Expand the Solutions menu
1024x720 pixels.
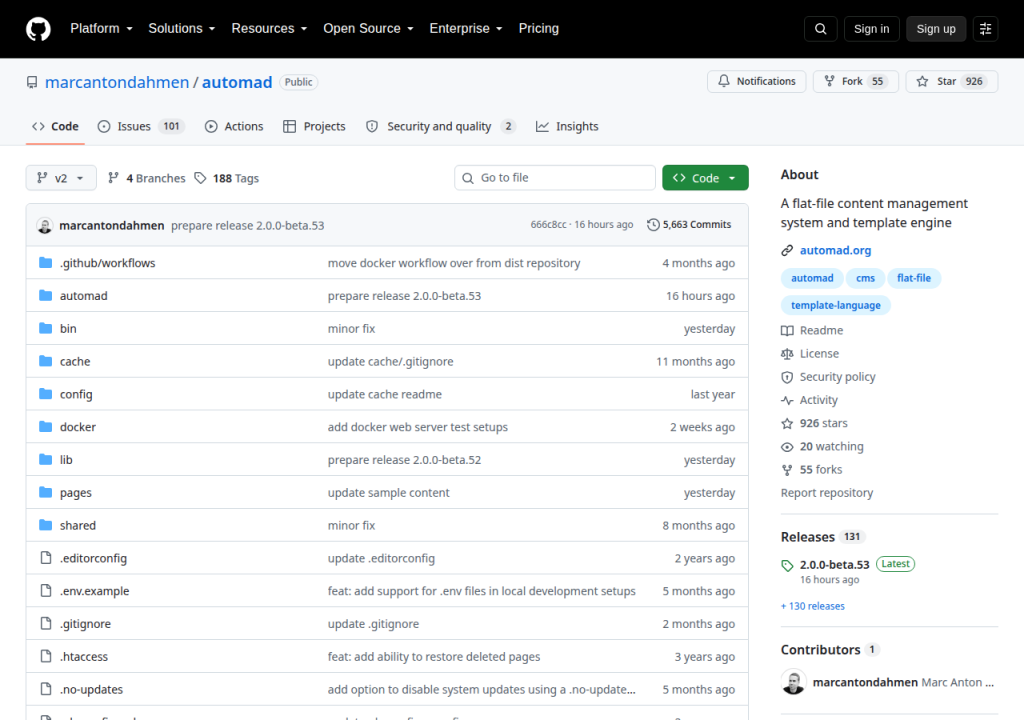[x=182, y=29]
